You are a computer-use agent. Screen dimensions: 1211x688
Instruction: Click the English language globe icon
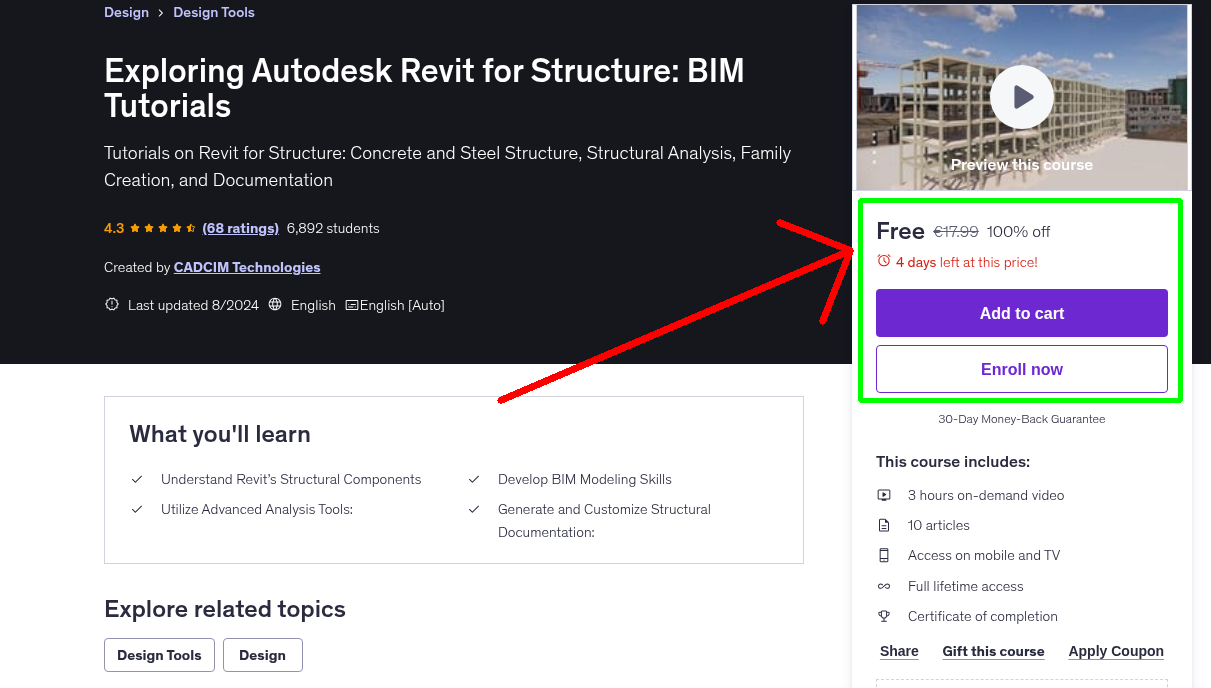(x=275, y=304)
